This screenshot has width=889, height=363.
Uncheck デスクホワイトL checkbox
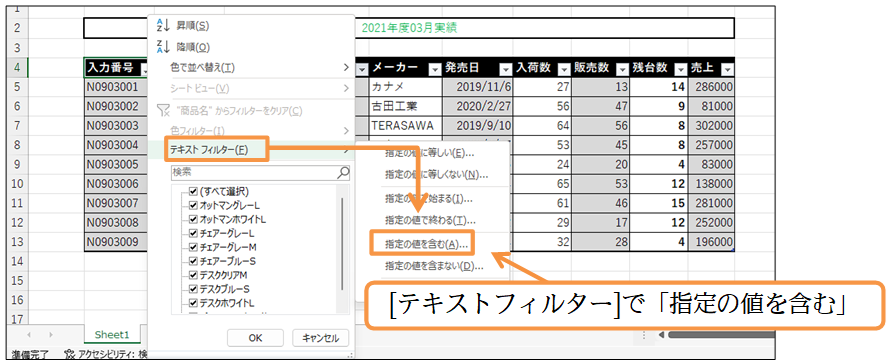tap(193, 302)
